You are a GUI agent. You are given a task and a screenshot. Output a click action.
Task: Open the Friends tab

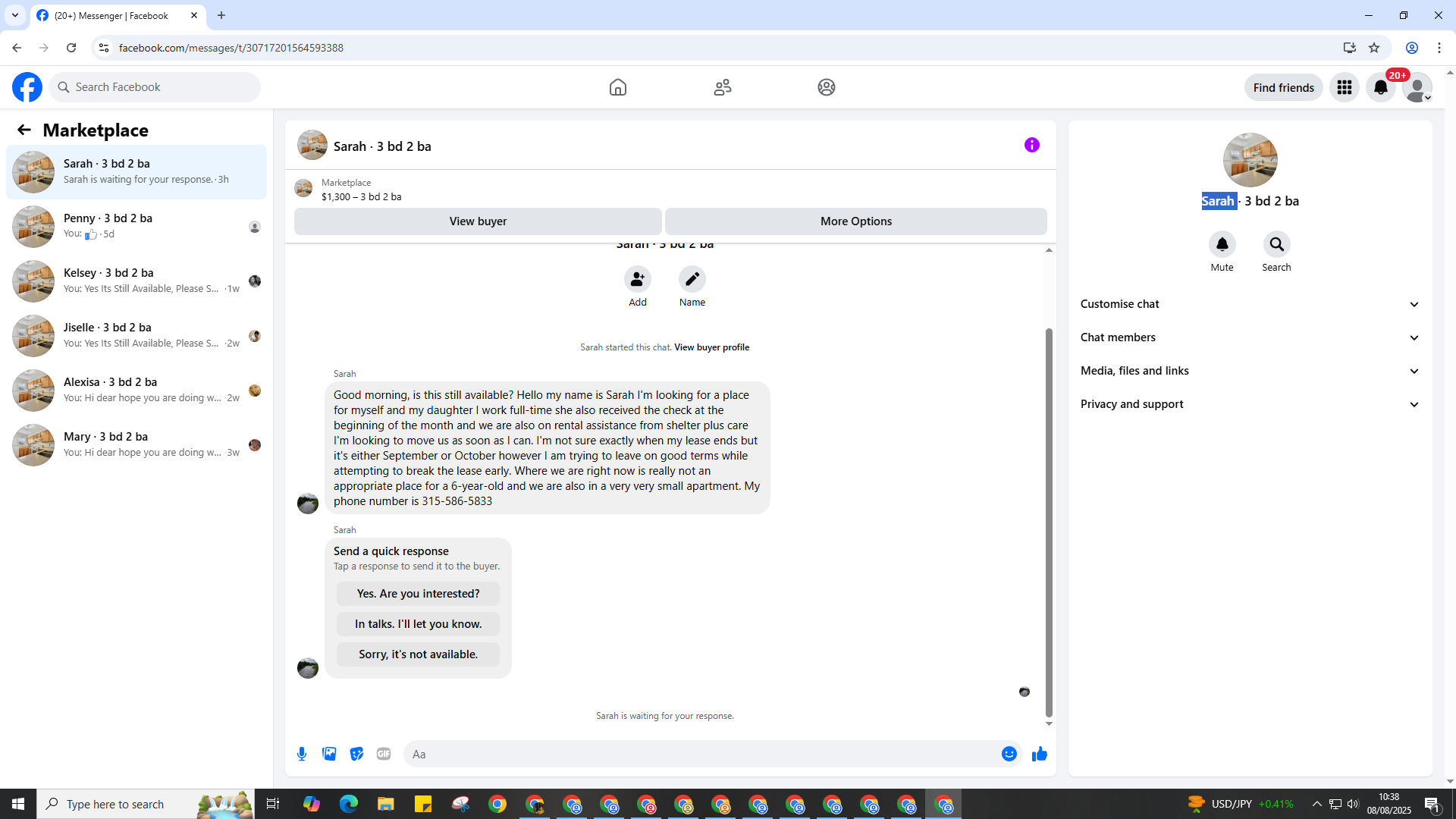[722, 87]
